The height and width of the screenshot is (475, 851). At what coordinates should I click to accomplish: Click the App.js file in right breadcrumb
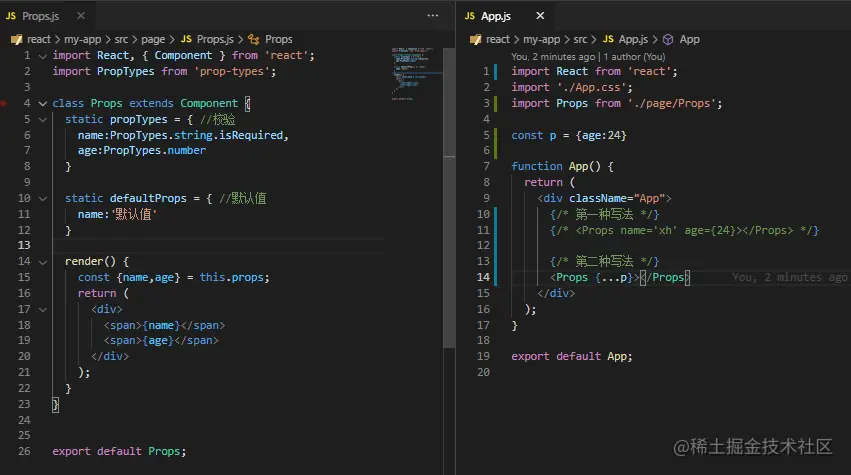pyautogui.click(x=634, y=39)
